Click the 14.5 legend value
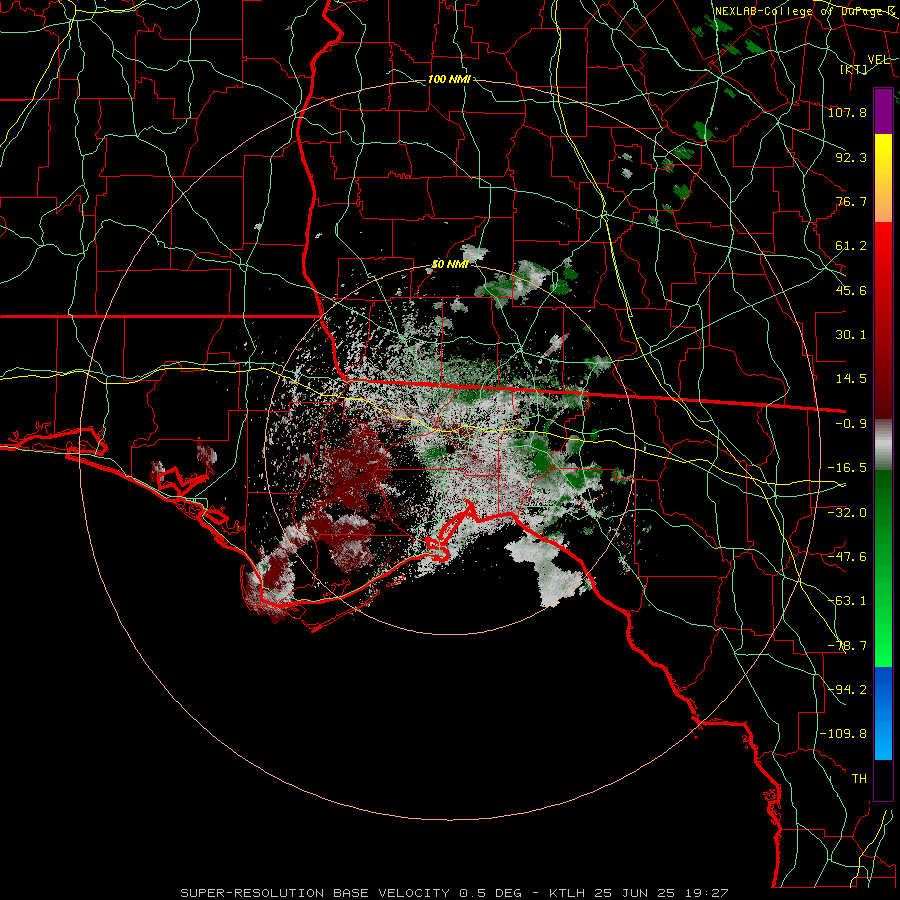The width and height of the screenshot is (900, 900). (x=851, y=379)
